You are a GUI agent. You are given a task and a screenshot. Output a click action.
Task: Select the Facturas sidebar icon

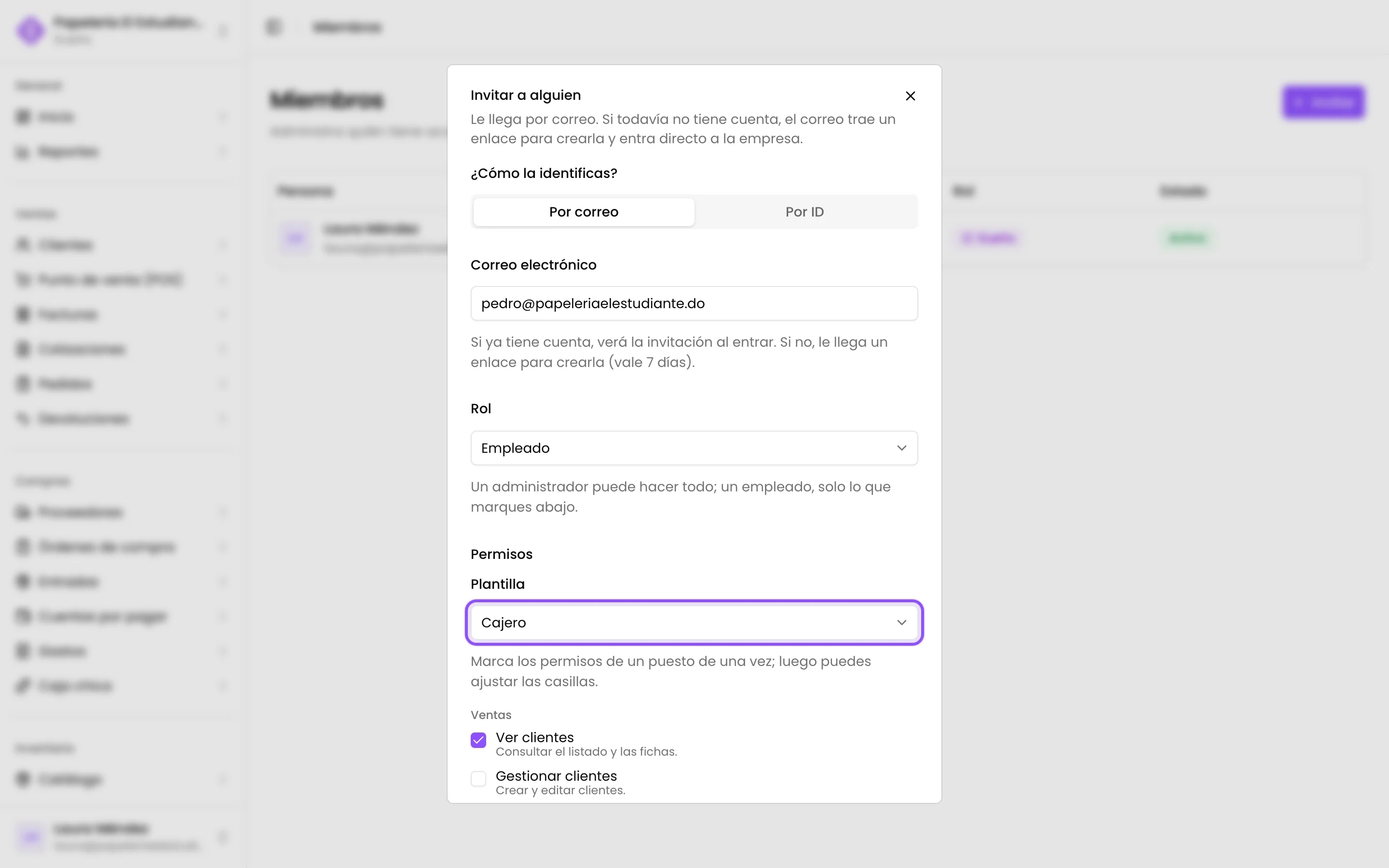pos(22,314)
